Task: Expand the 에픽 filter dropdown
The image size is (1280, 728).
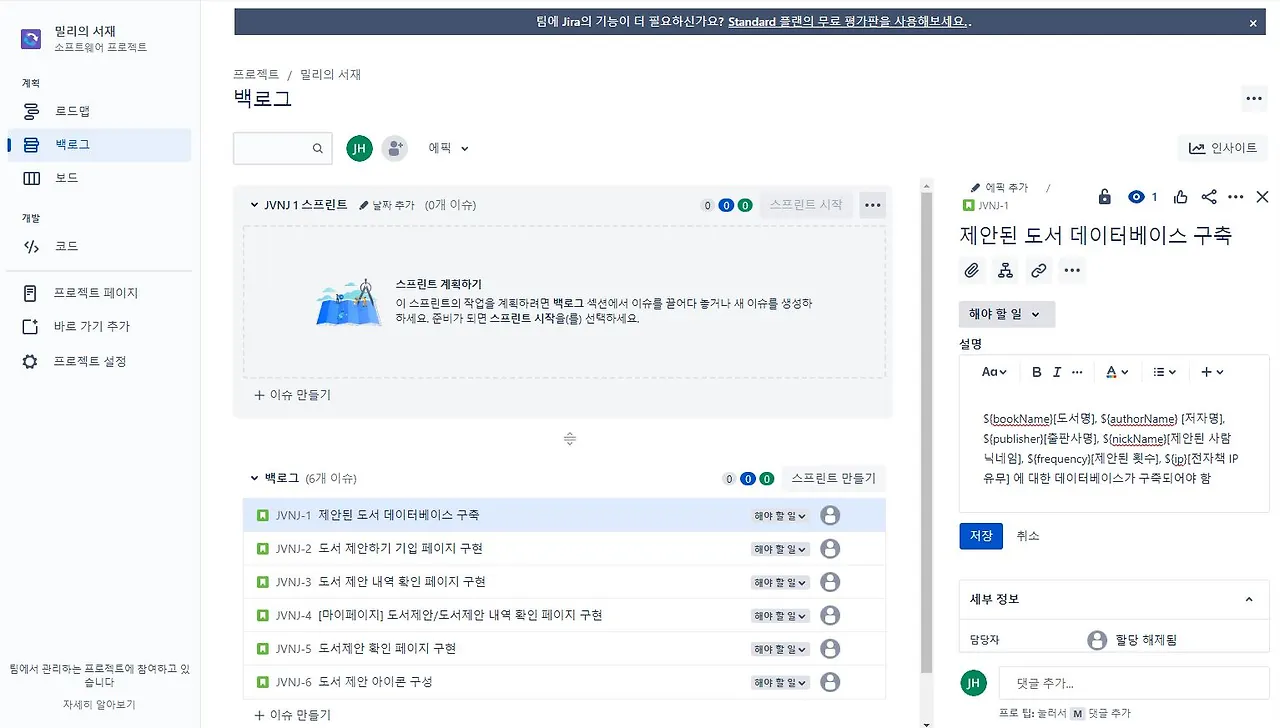Action: [x=448, y=147]
